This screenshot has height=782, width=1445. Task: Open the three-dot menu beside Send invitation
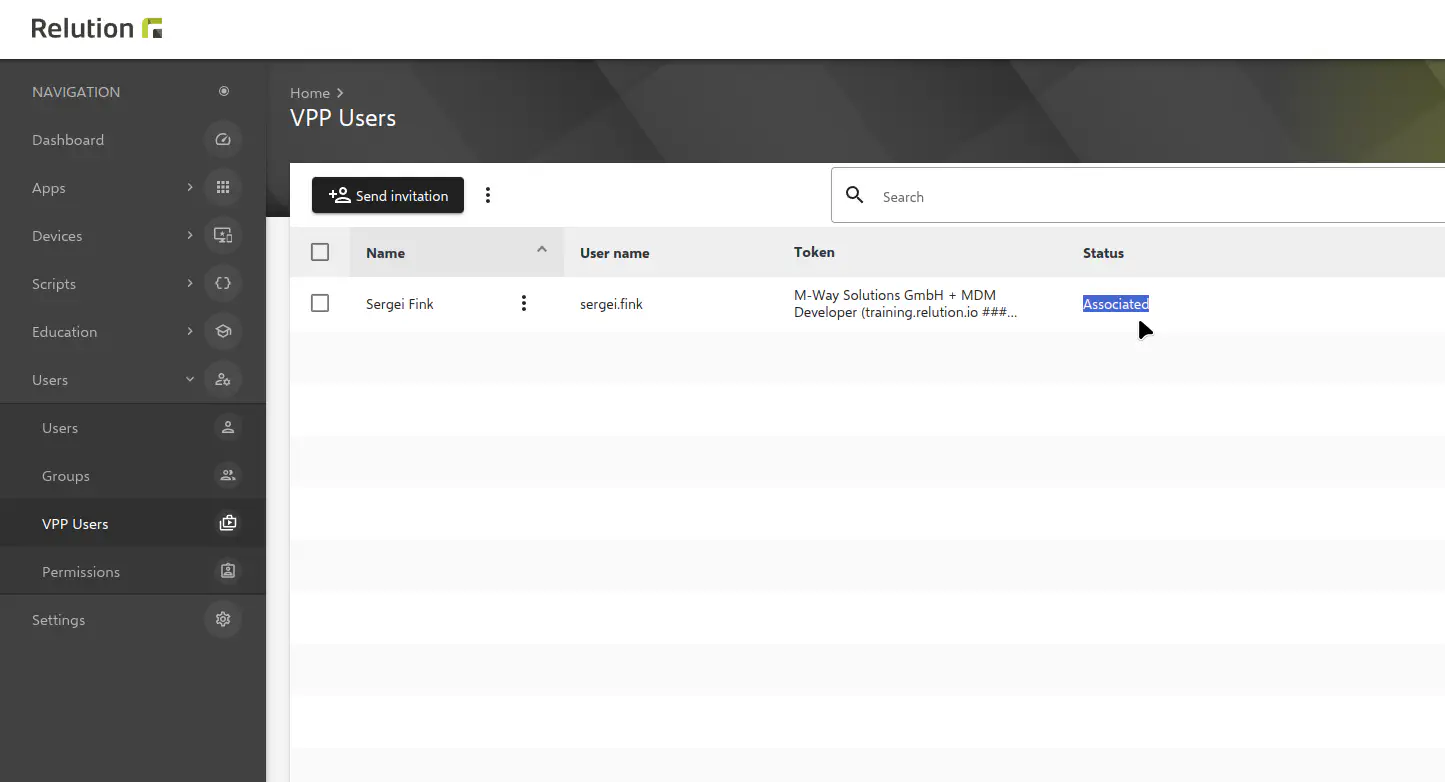pyautogui.click(x=488, y=196)
